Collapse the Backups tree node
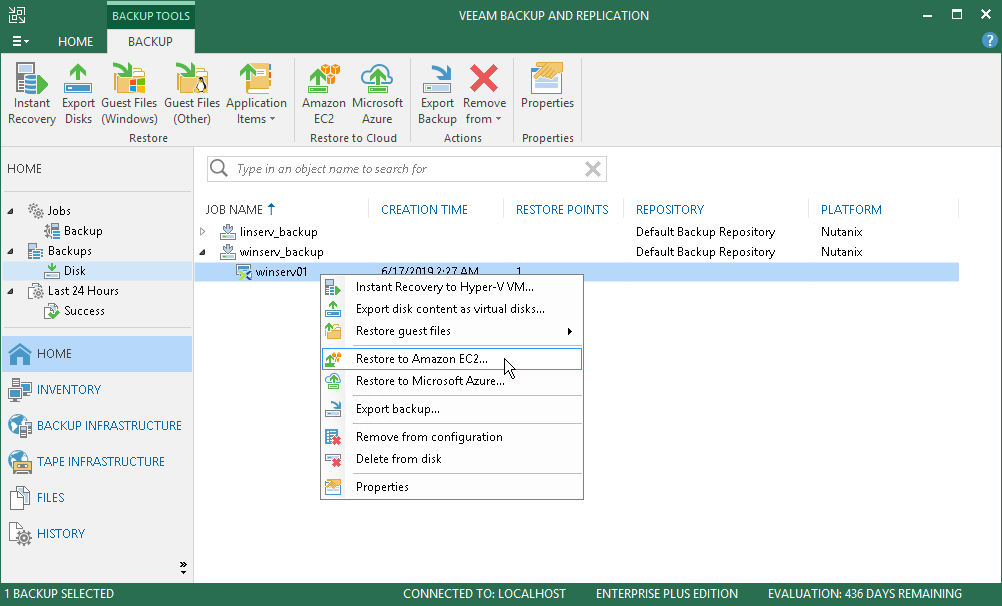The image size is (1002, 606). [x=10, y=251]
